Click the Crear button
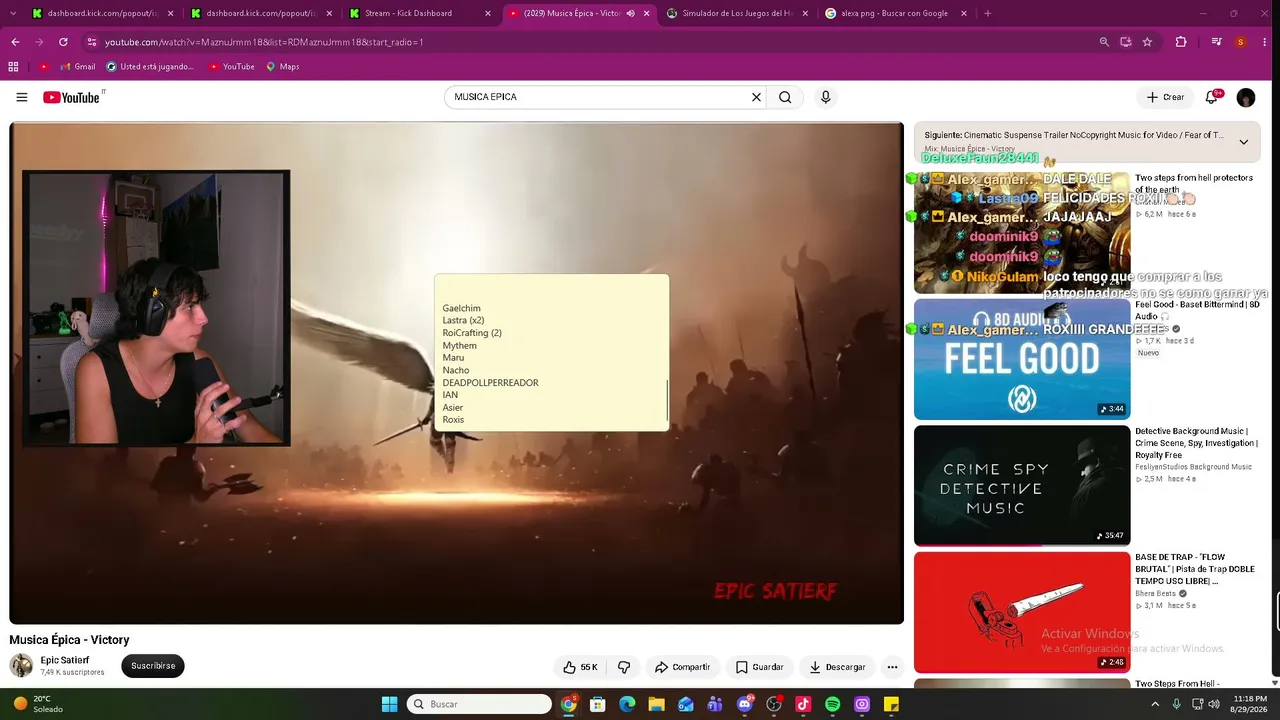The image size is (1280, 720). [1165, 97]
